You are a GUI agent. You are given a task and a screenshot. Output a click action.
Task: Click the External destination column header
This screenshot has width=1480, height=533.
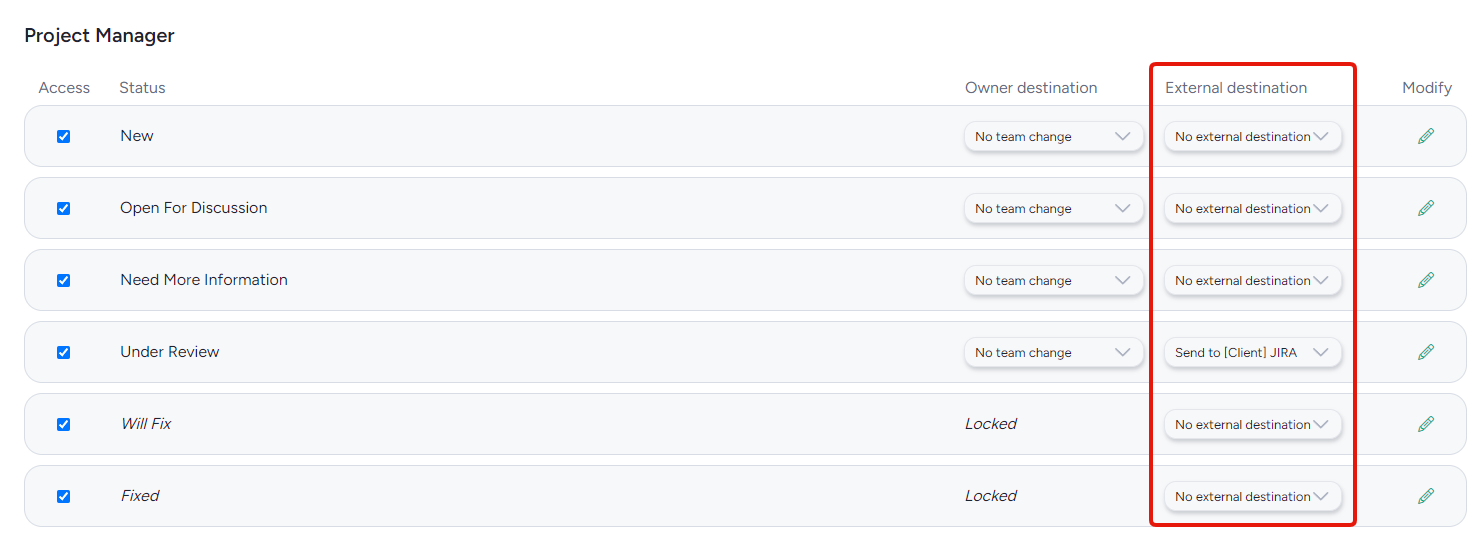click(1236, 88)
